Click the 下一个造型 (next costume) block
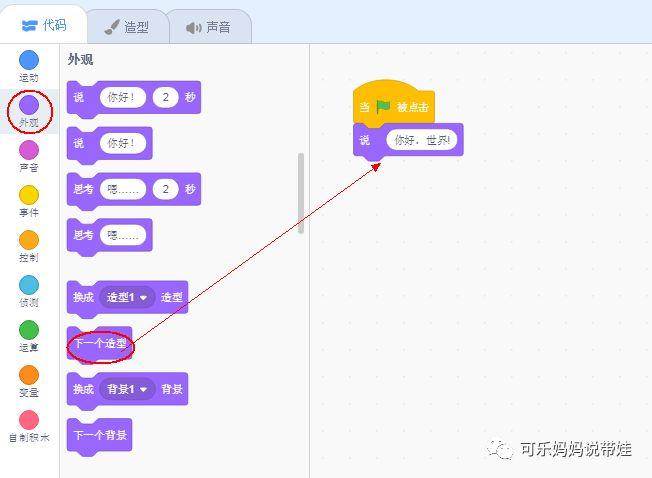Screen dimensions: 652x478 pos(100,344)
